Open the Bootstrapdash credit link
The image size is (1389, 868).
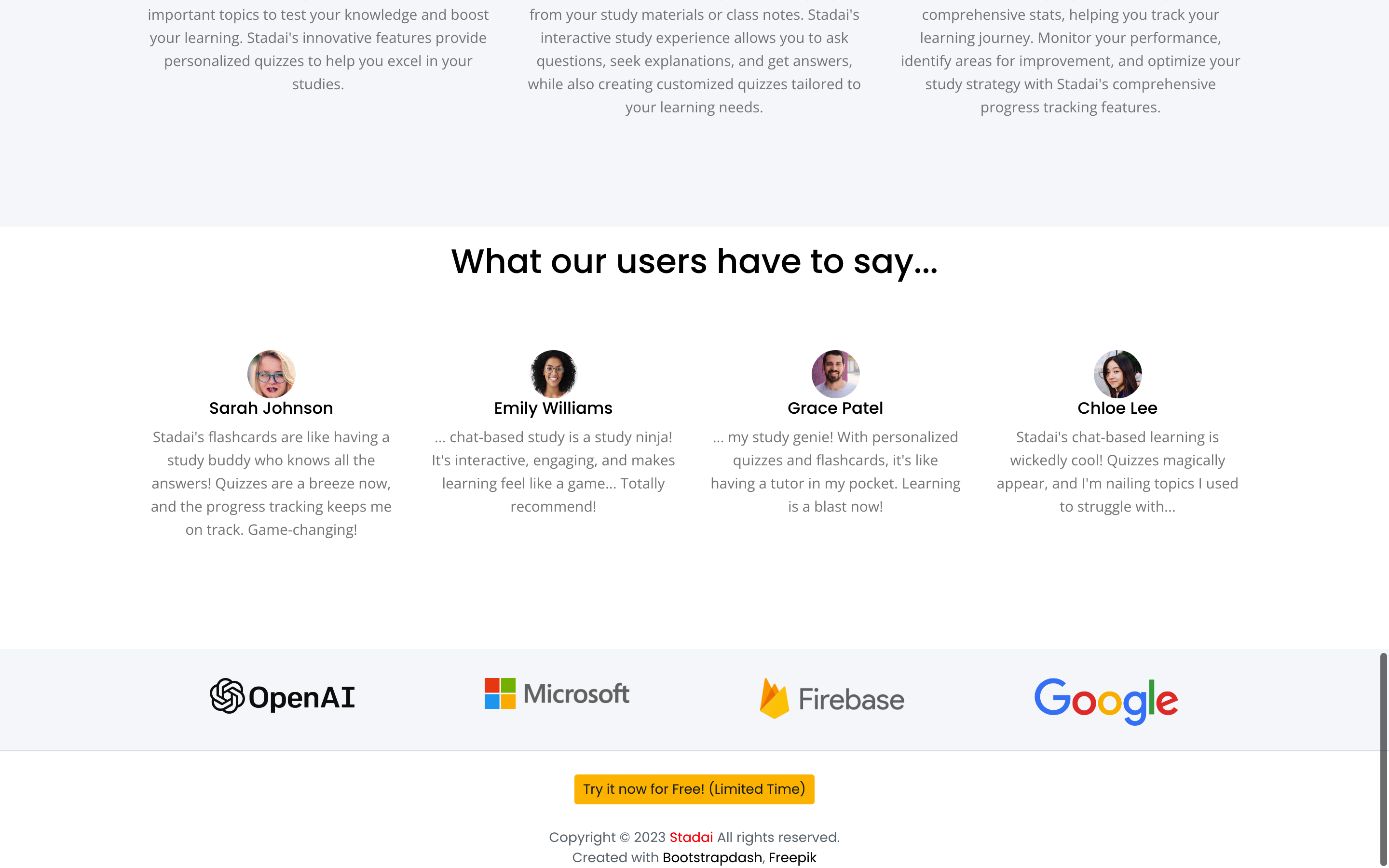712,857
